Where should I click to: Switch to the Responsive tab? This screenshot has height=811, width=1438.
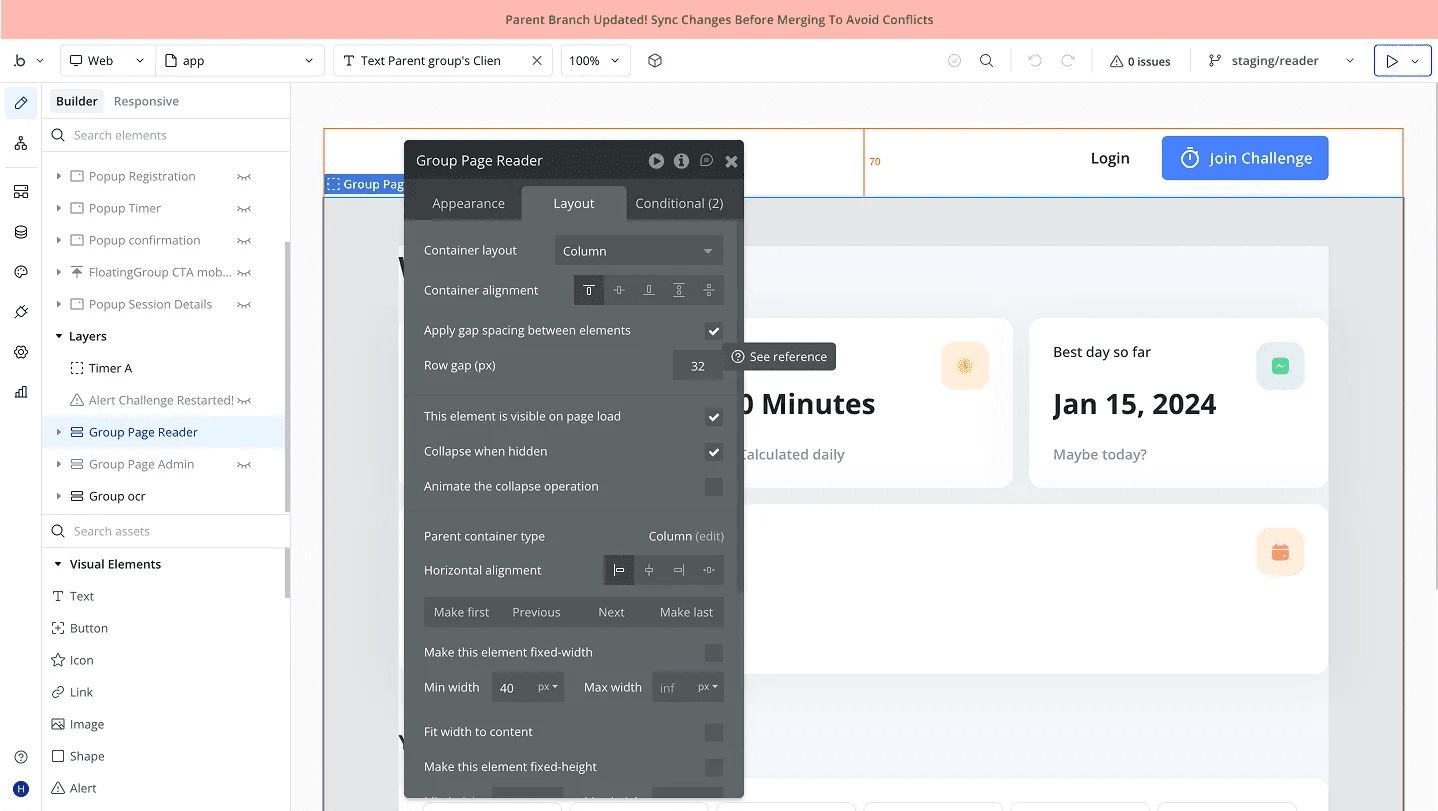(146, 101)
